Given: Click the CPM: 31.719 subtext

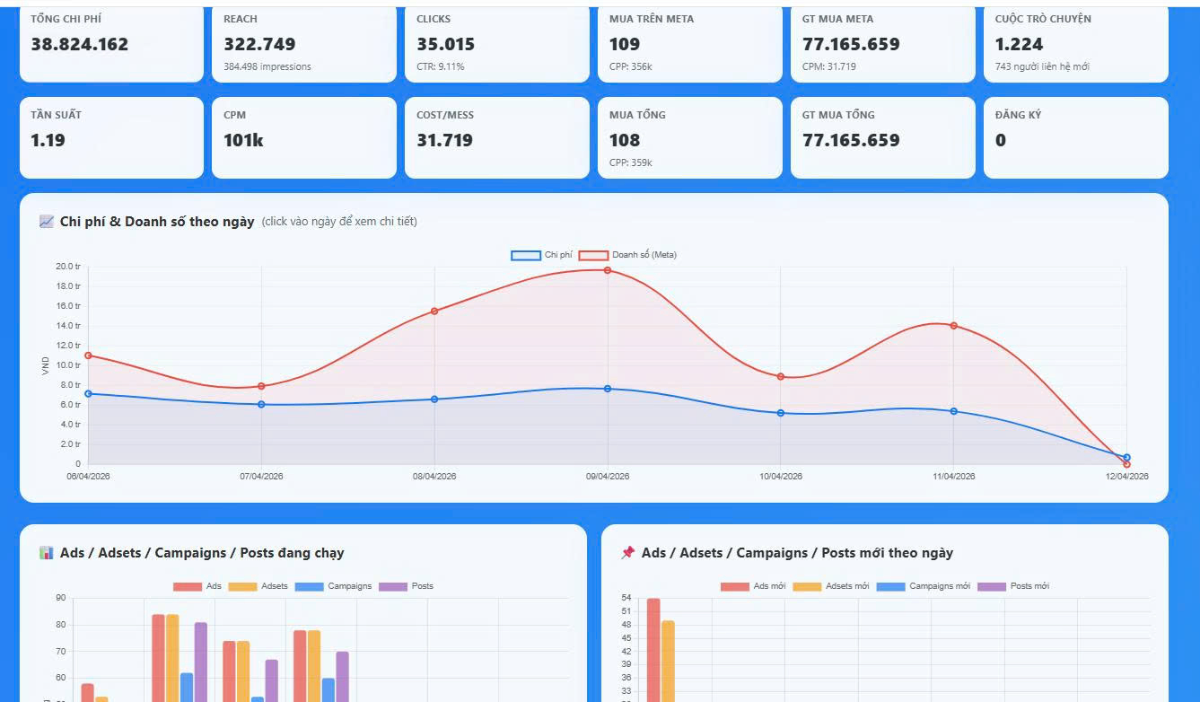Looking at the screenshot, I should point(828,67).
